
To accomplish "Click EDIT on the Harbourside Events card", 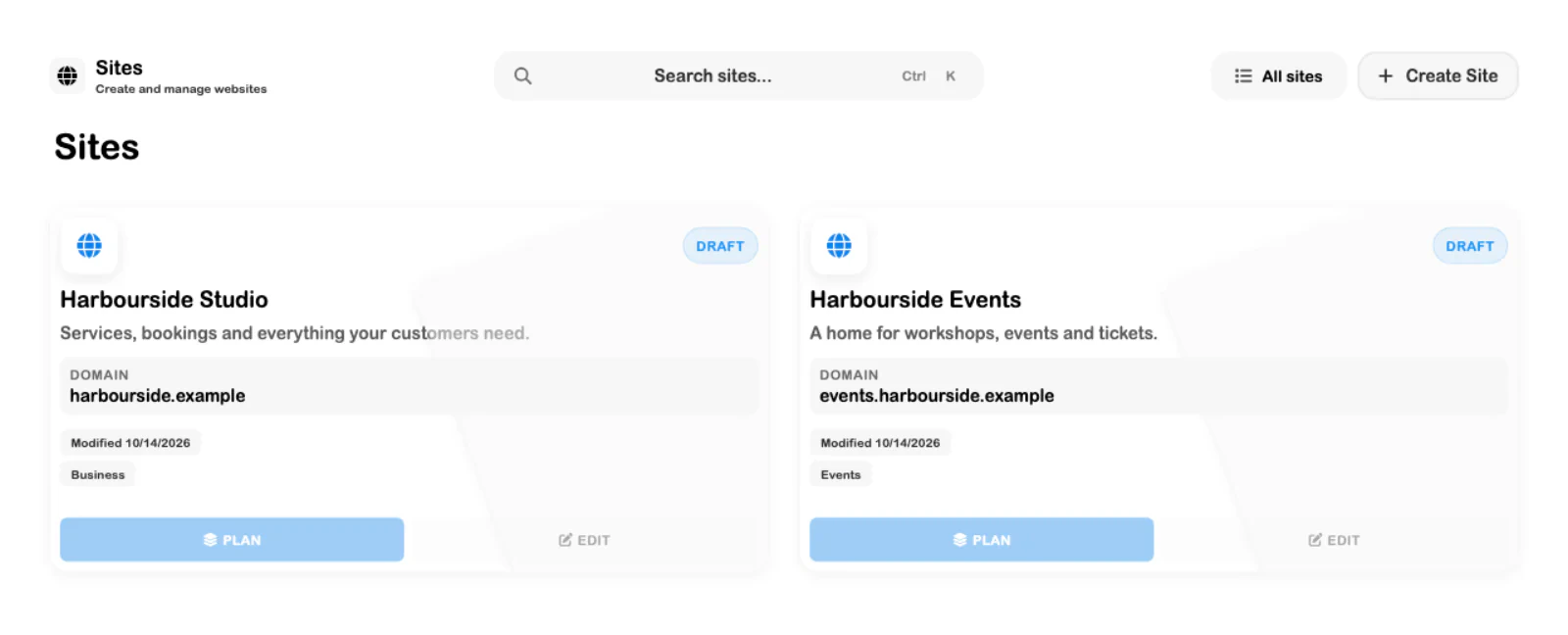I will pos(1334,540).
